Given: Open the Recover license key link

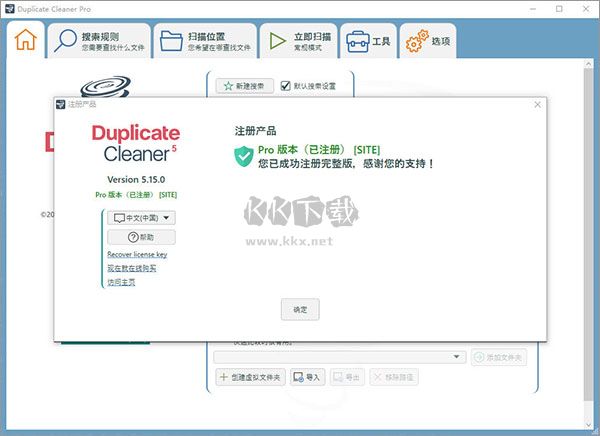Looking at the screenshot, I should (x=137, y=255).
